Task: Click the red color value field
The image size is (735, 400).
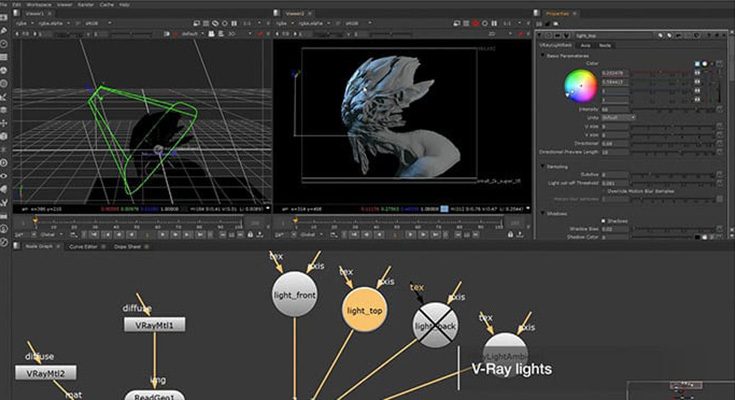Action: 615,73
